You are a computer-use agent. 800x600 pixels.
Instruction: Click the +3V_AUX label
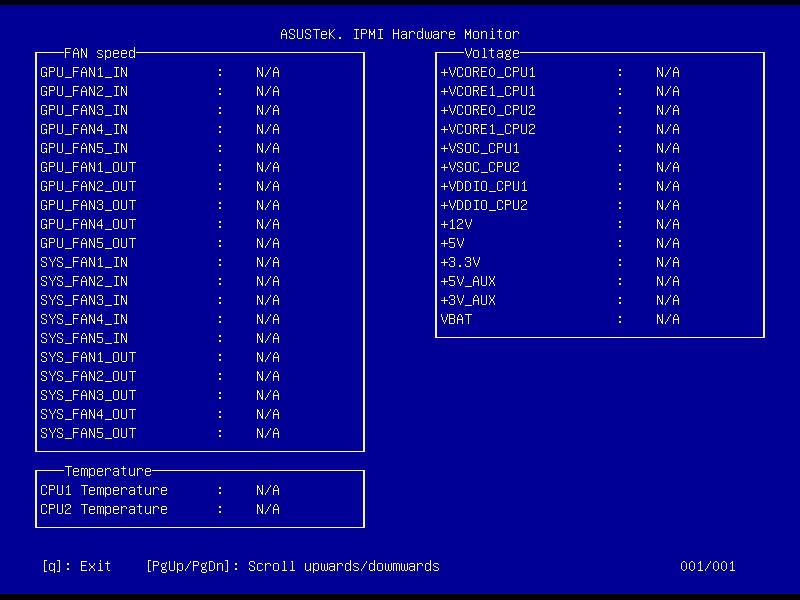point(468,300)
